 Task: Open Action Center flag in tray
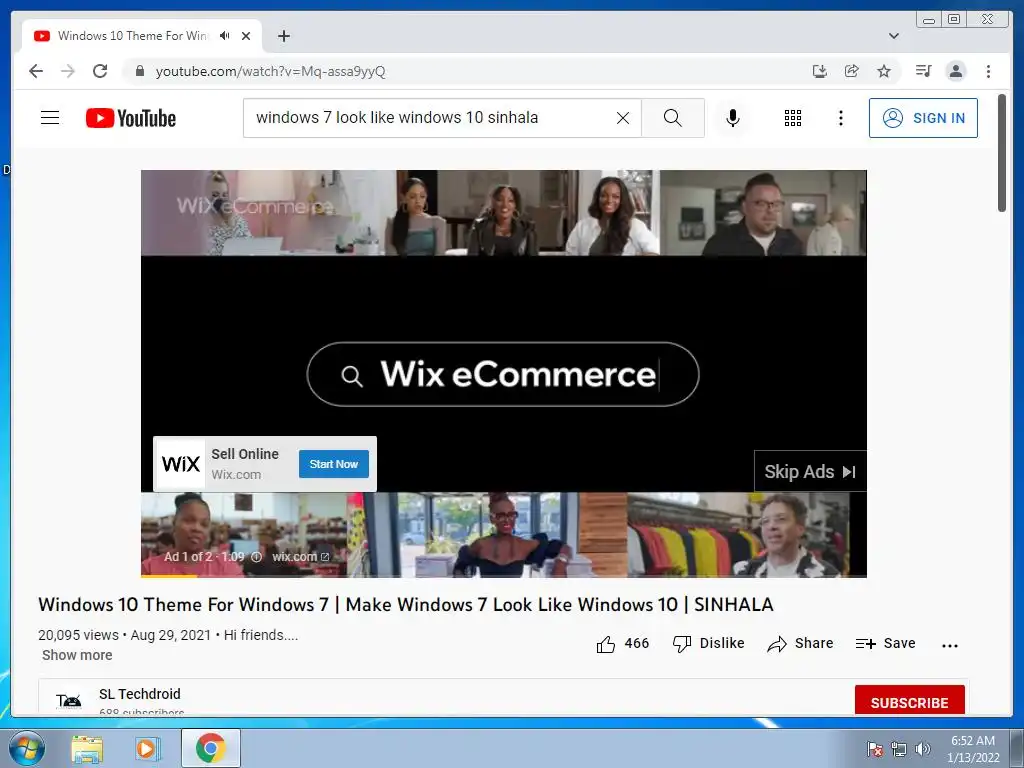(875, 749)
